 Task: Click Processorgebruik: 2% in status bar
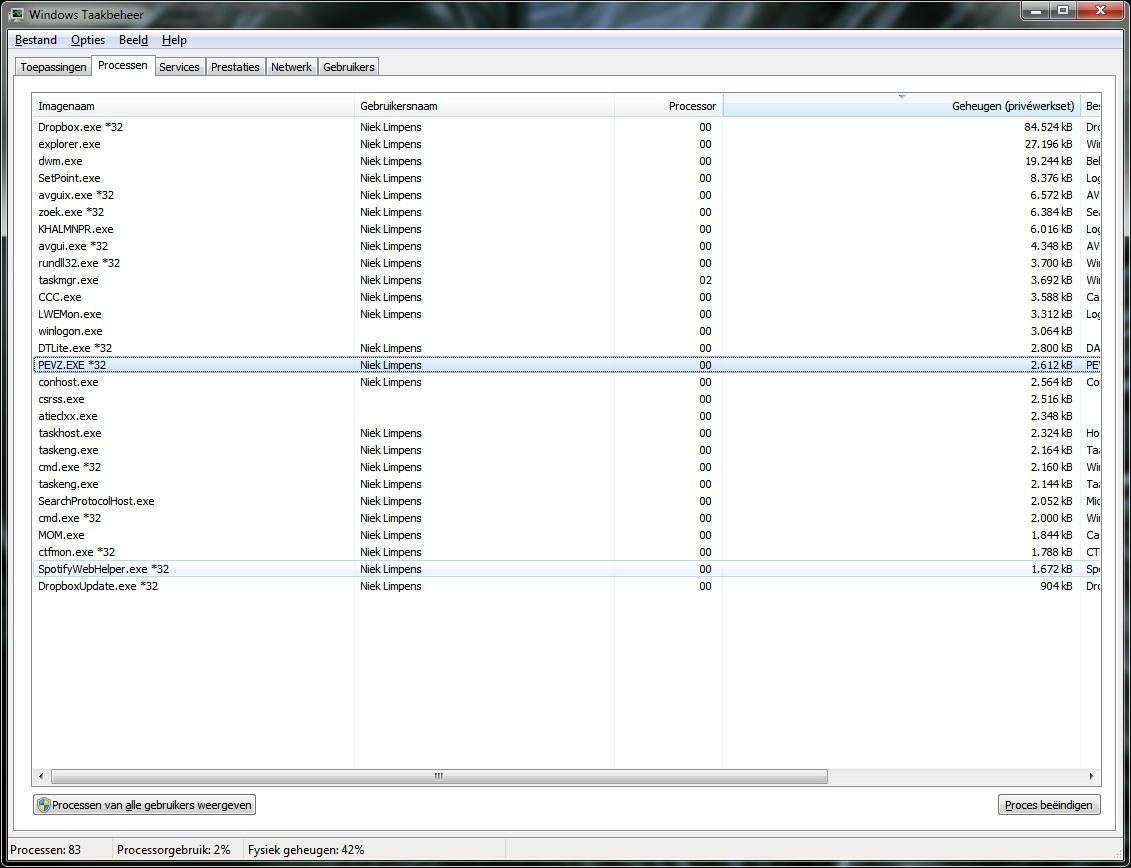point(174,850)
